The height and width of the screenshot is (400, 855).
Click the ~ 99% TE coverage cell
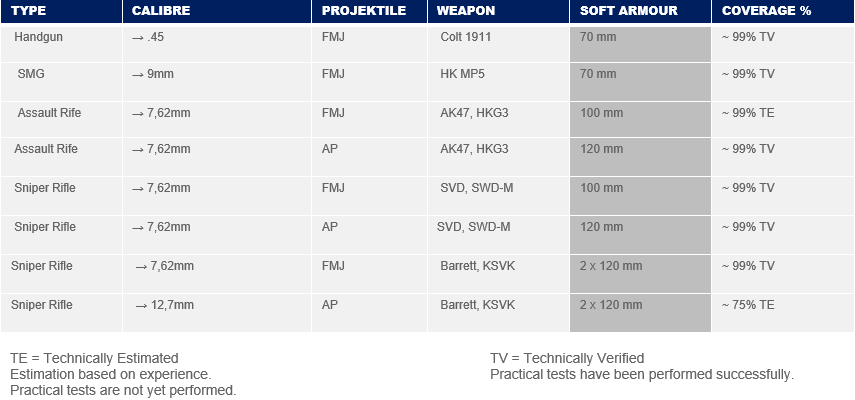click(x=783, y=119)
